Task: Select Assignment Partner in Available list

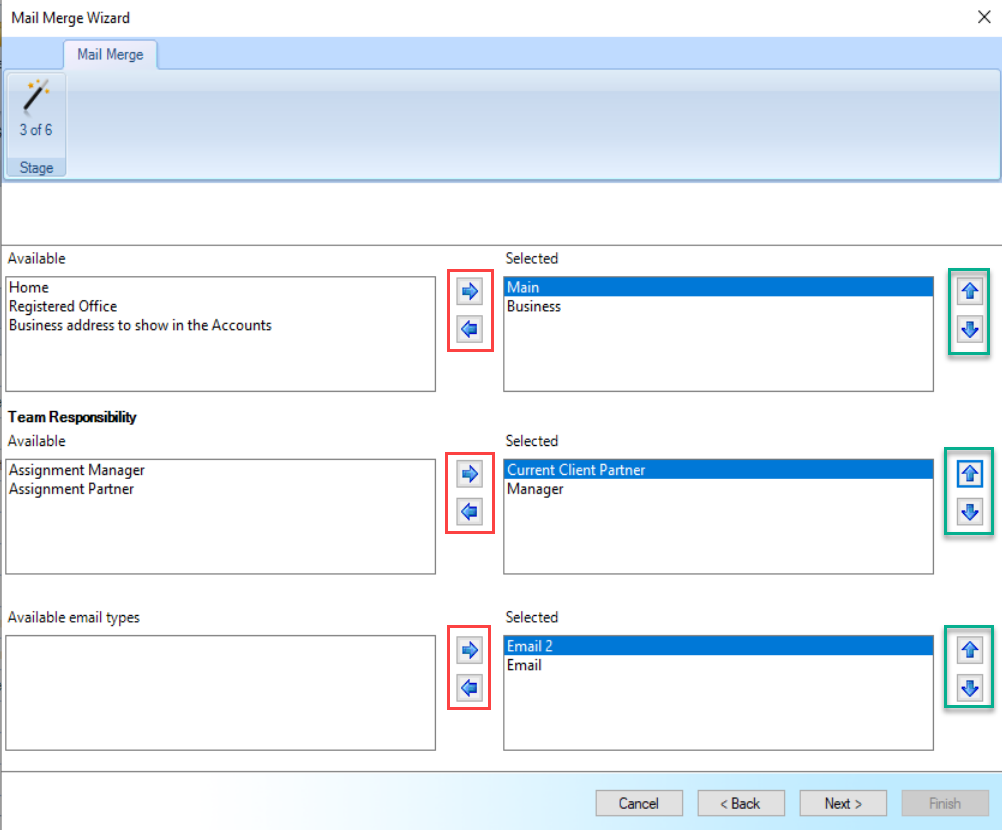Action: (x=220, y=489)
